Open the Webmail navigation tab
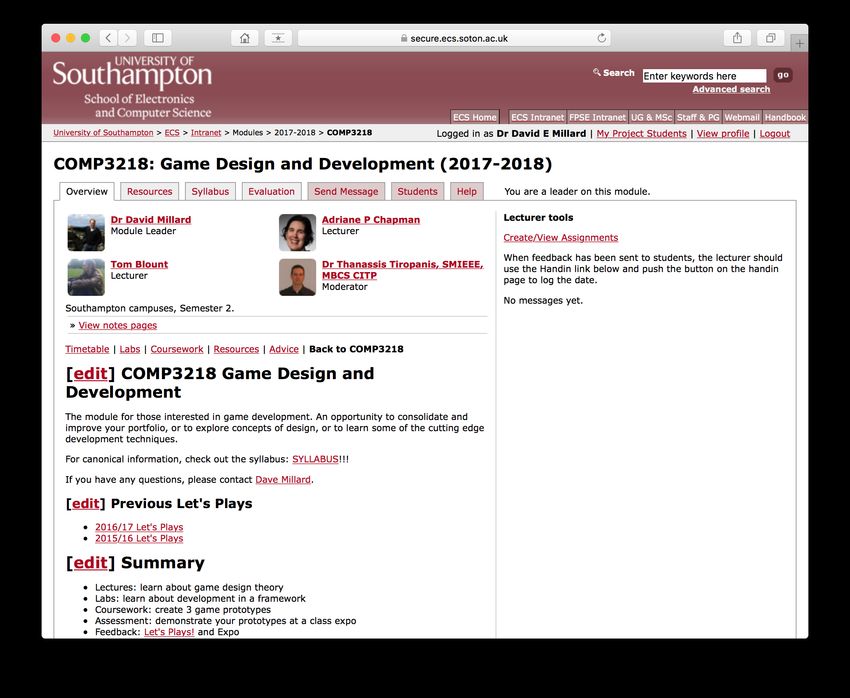This screenshot has width=850, height=698. pyautogui.click(x=742, y=117)
